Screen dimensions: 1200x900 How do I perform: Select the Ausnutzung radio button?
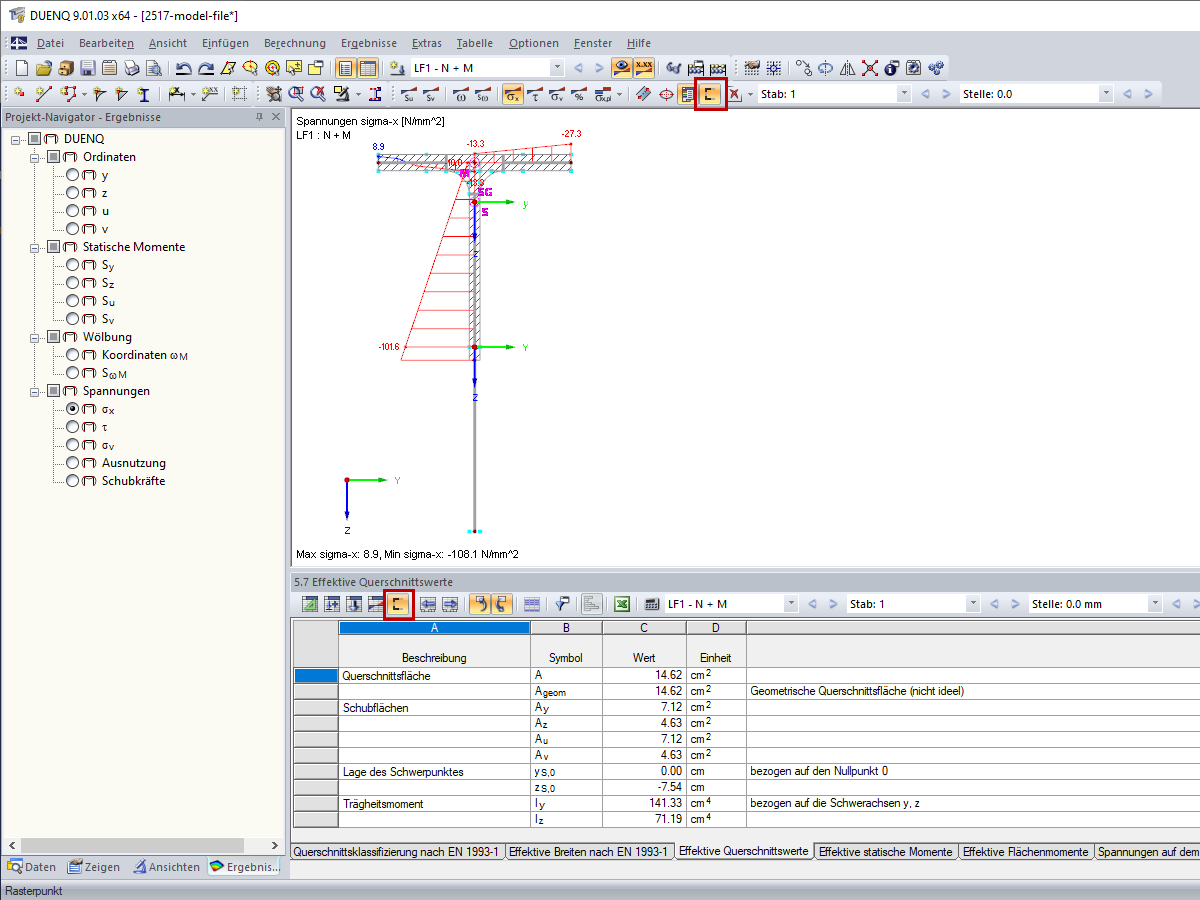click(x=73, y=463)
